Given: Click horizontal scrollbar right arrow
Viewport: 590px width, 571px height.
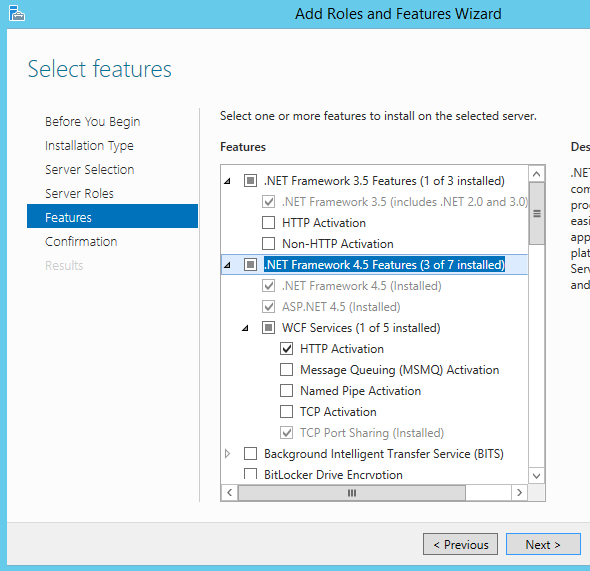Looking at the screenshot, I should (x=520, y=492).
